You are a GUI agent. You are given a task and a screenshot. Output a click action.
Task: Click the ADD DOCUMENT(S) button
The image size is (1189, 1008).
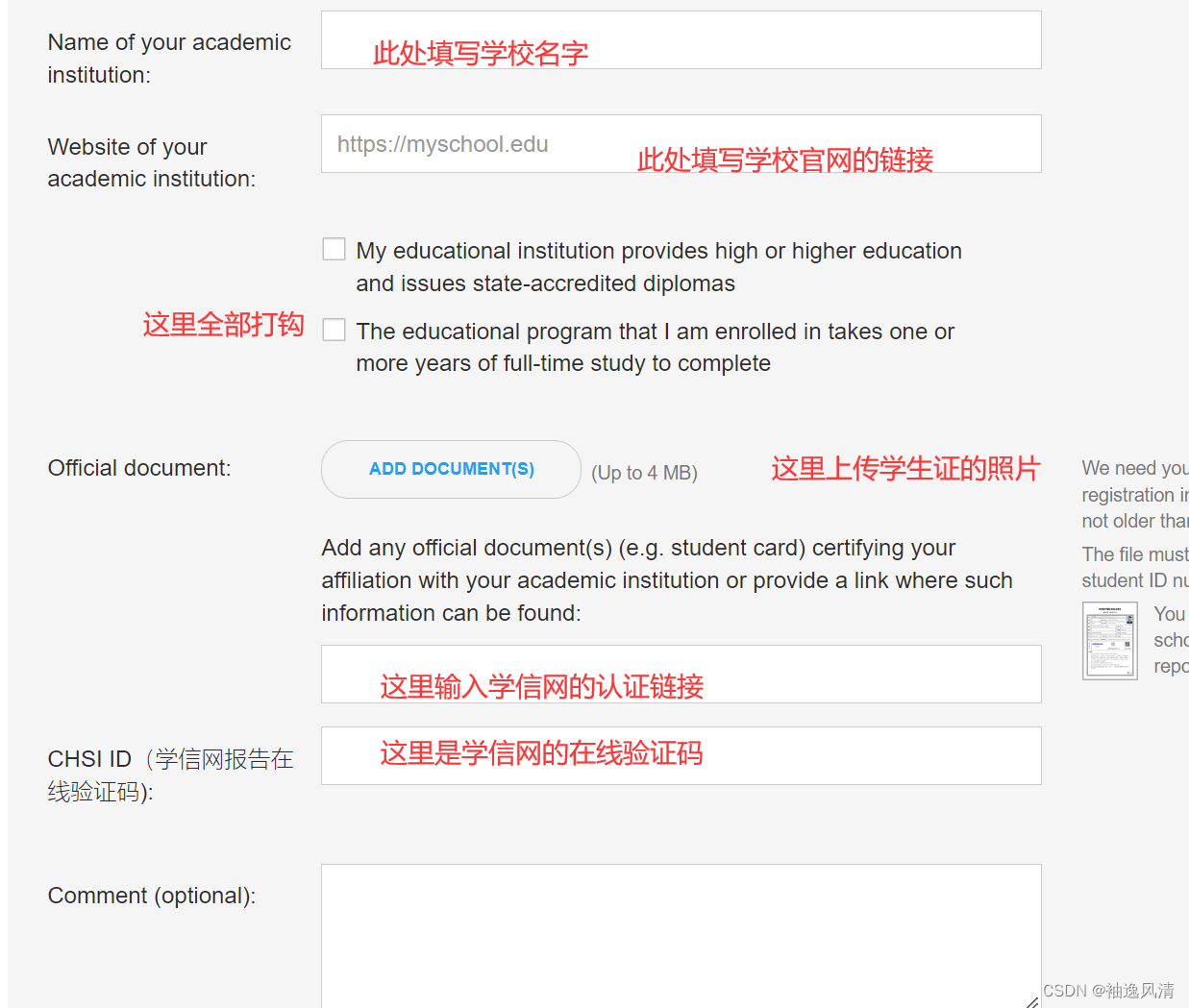click(x=451, y=469)
